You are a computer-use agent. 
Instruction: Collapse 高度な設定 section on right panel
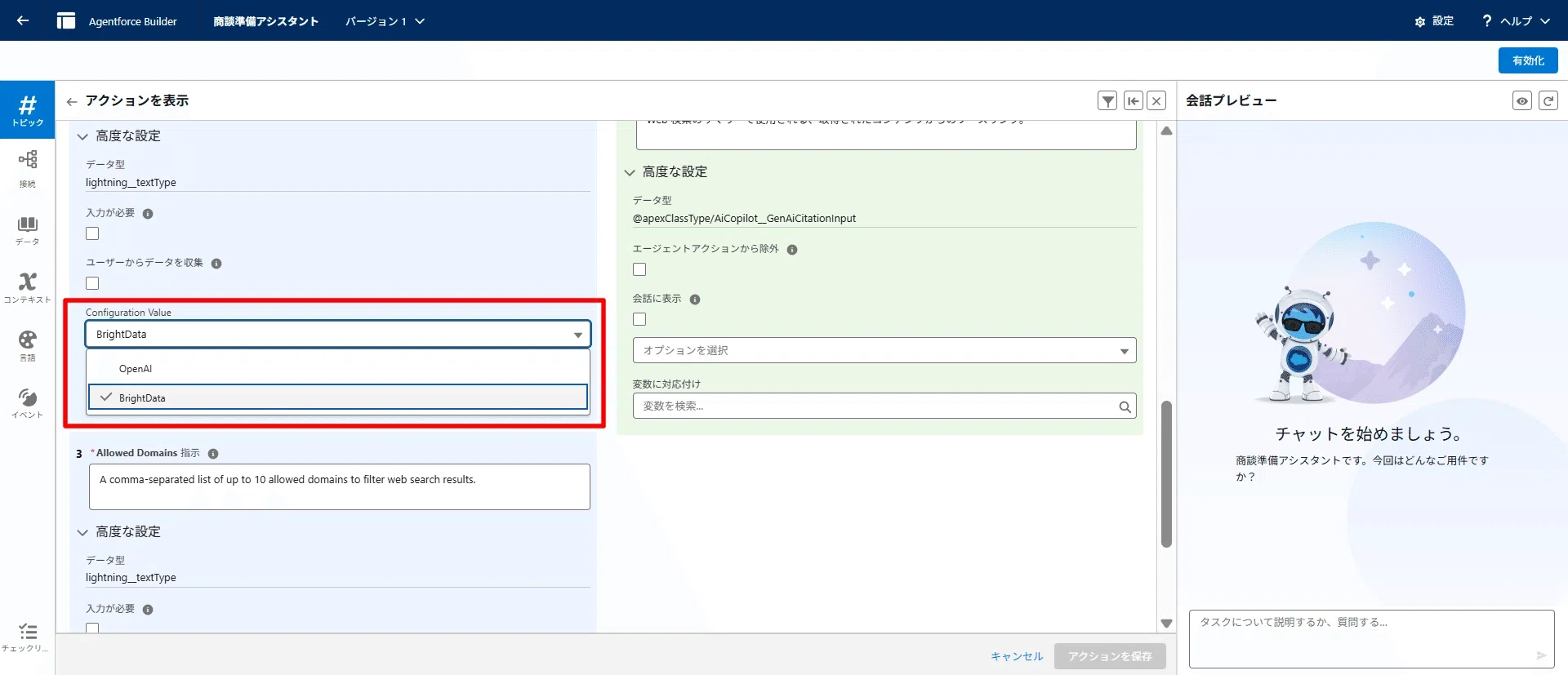click(630, 172)
